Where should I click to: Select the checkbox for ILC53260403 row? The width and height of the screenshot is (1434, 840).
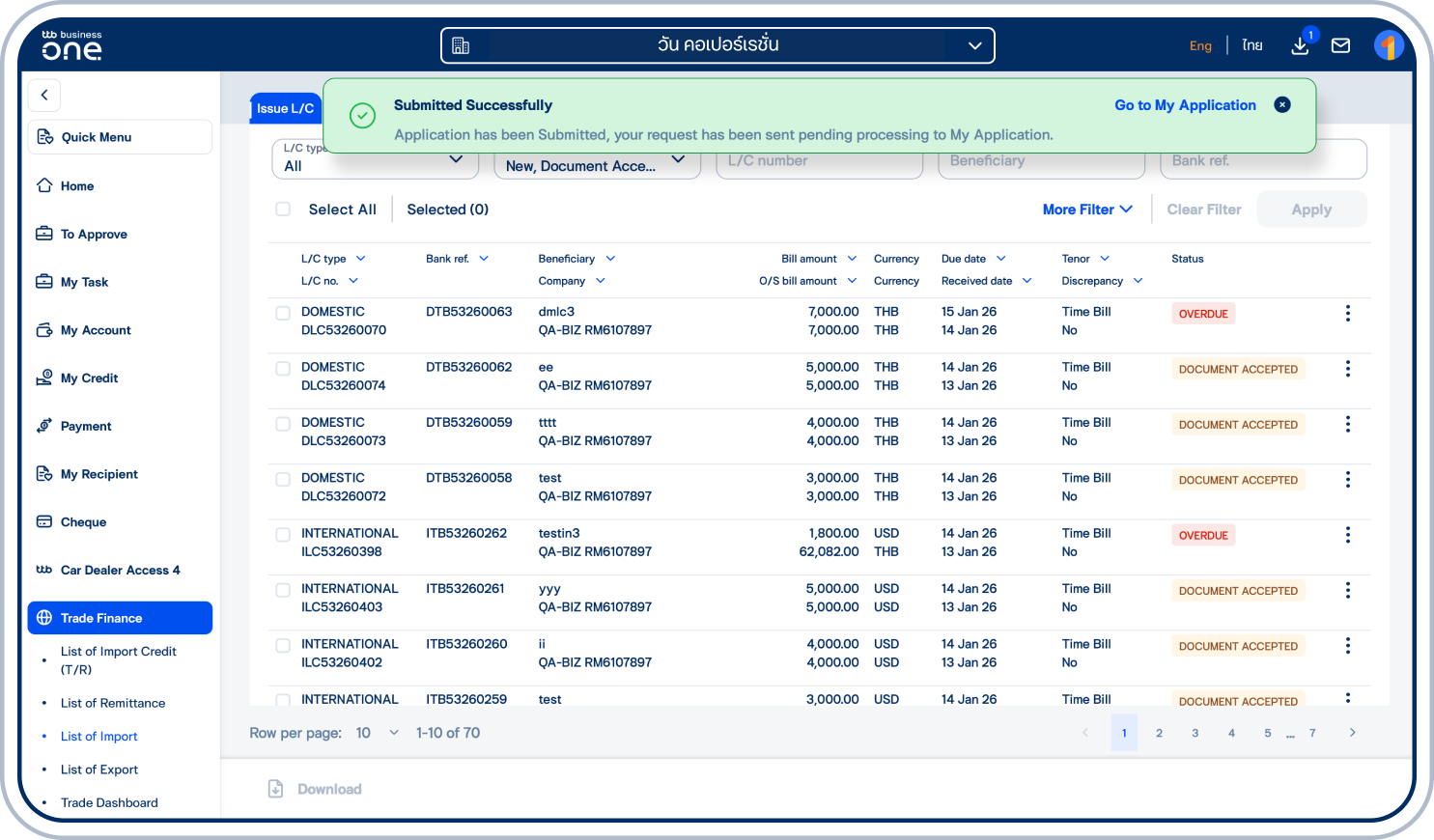[283, 590]
